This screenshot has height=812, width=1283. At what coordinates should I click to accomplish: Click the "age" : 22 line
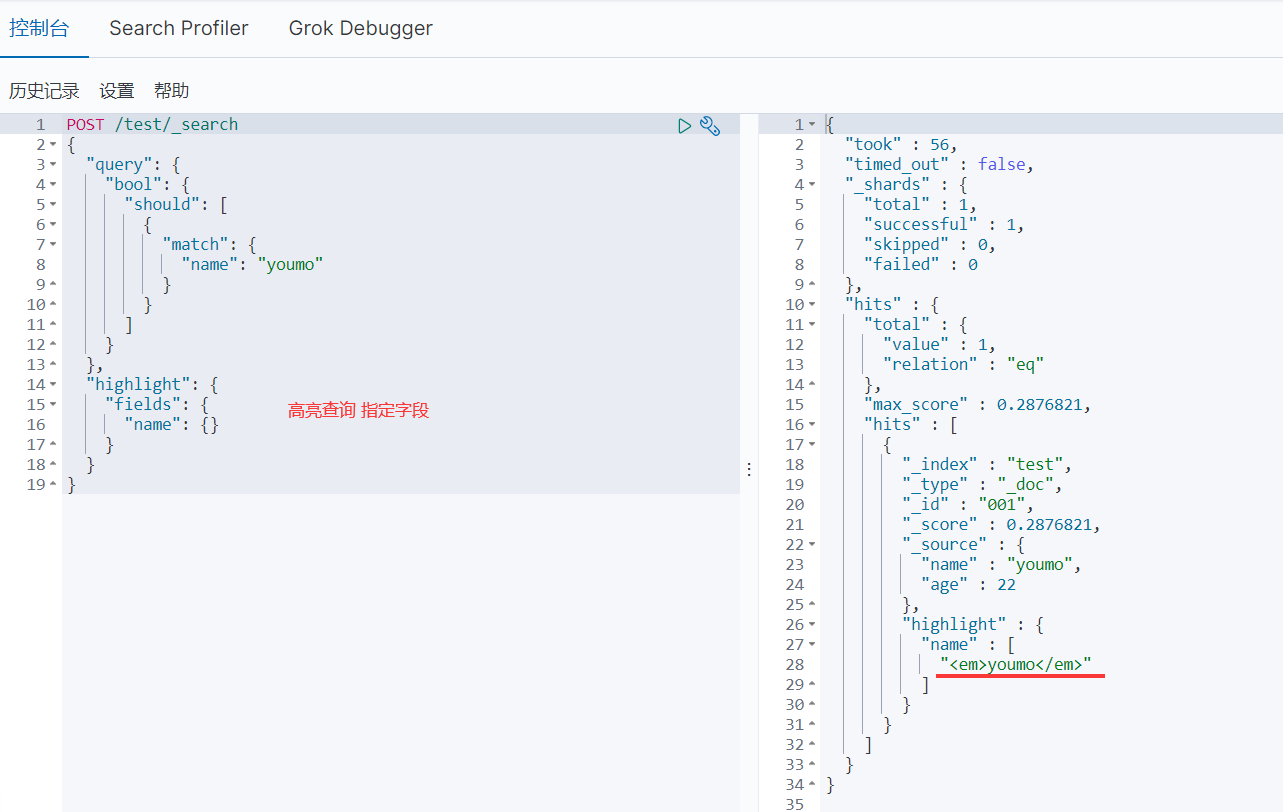(967, 585)
